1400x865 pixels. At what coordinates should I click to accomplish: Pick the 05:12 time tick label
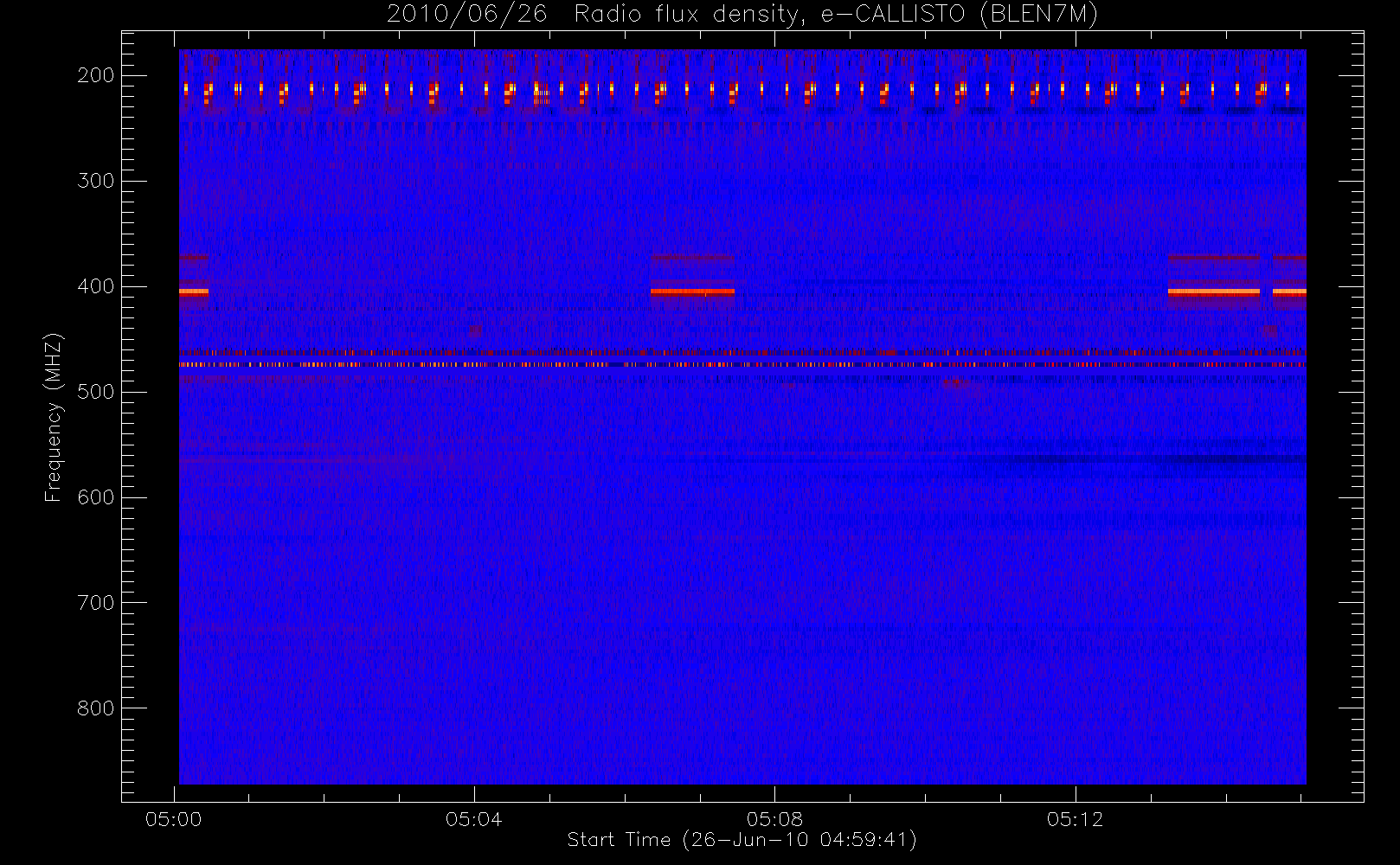pos(1075,819)
